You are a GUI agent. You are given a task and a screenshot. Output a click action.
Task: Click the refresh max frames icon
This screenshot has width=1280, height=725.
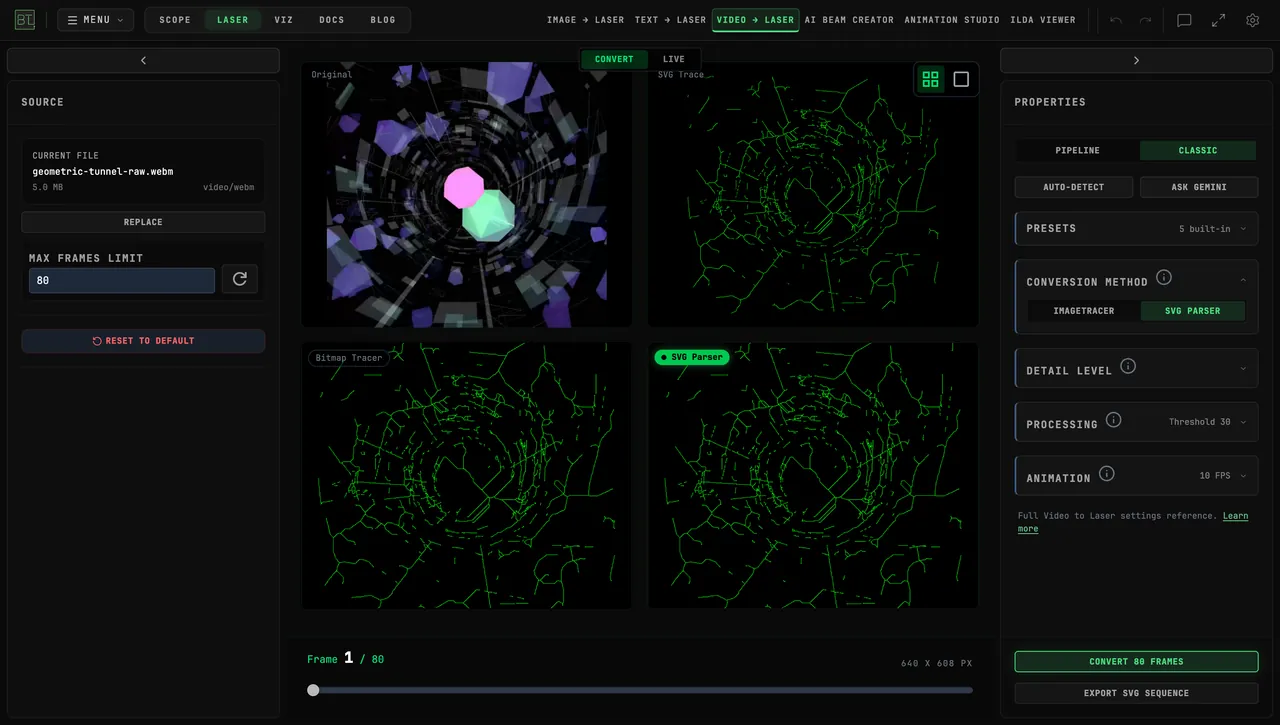point(239,279)
